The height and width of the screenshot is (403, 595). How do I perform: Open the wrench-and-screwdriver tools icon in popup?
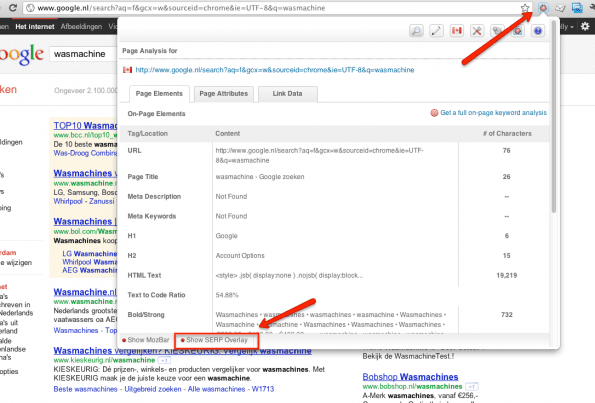coord(477,30)
